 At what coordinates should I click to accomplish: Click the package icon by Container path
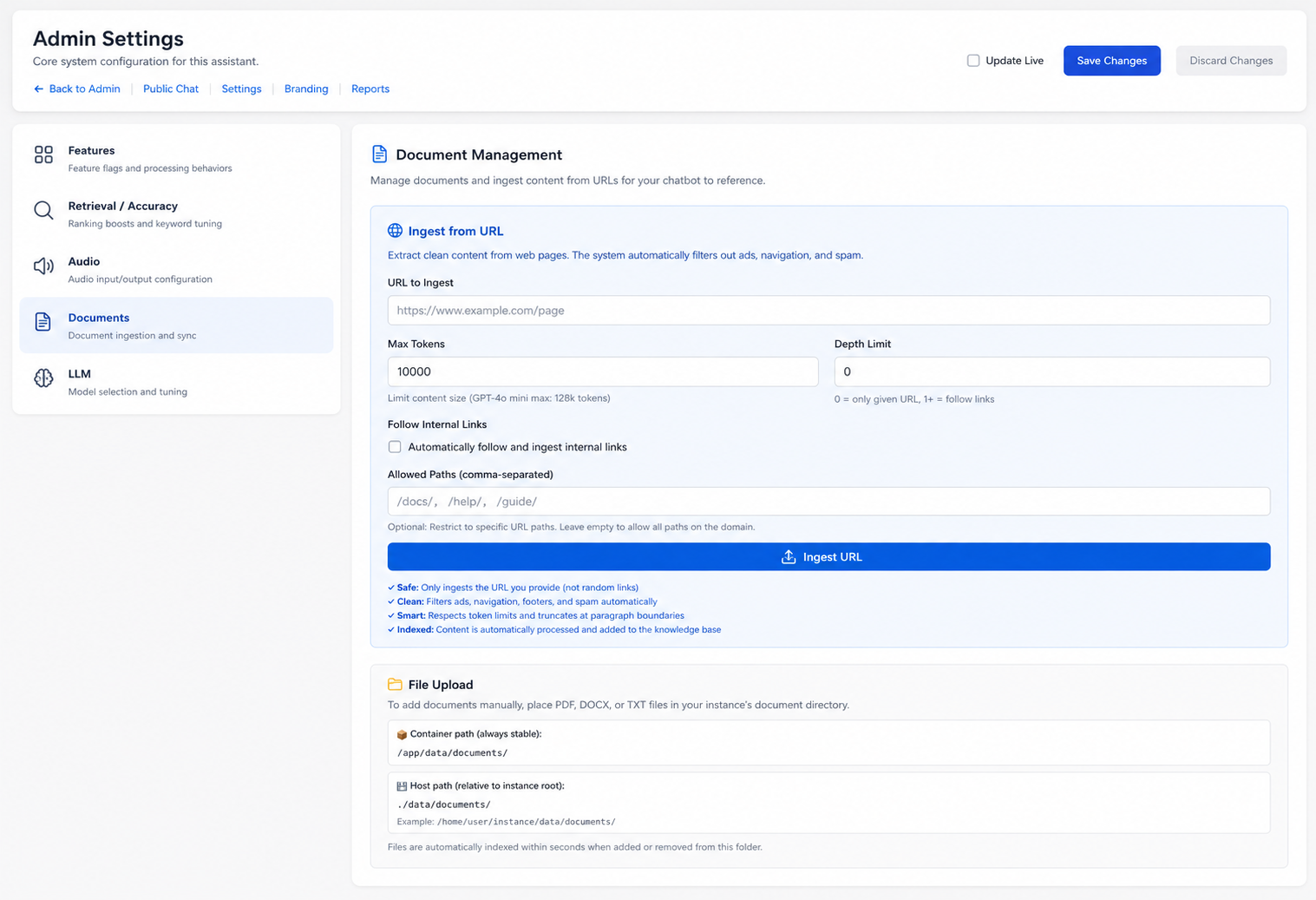(x=402, y=734)
